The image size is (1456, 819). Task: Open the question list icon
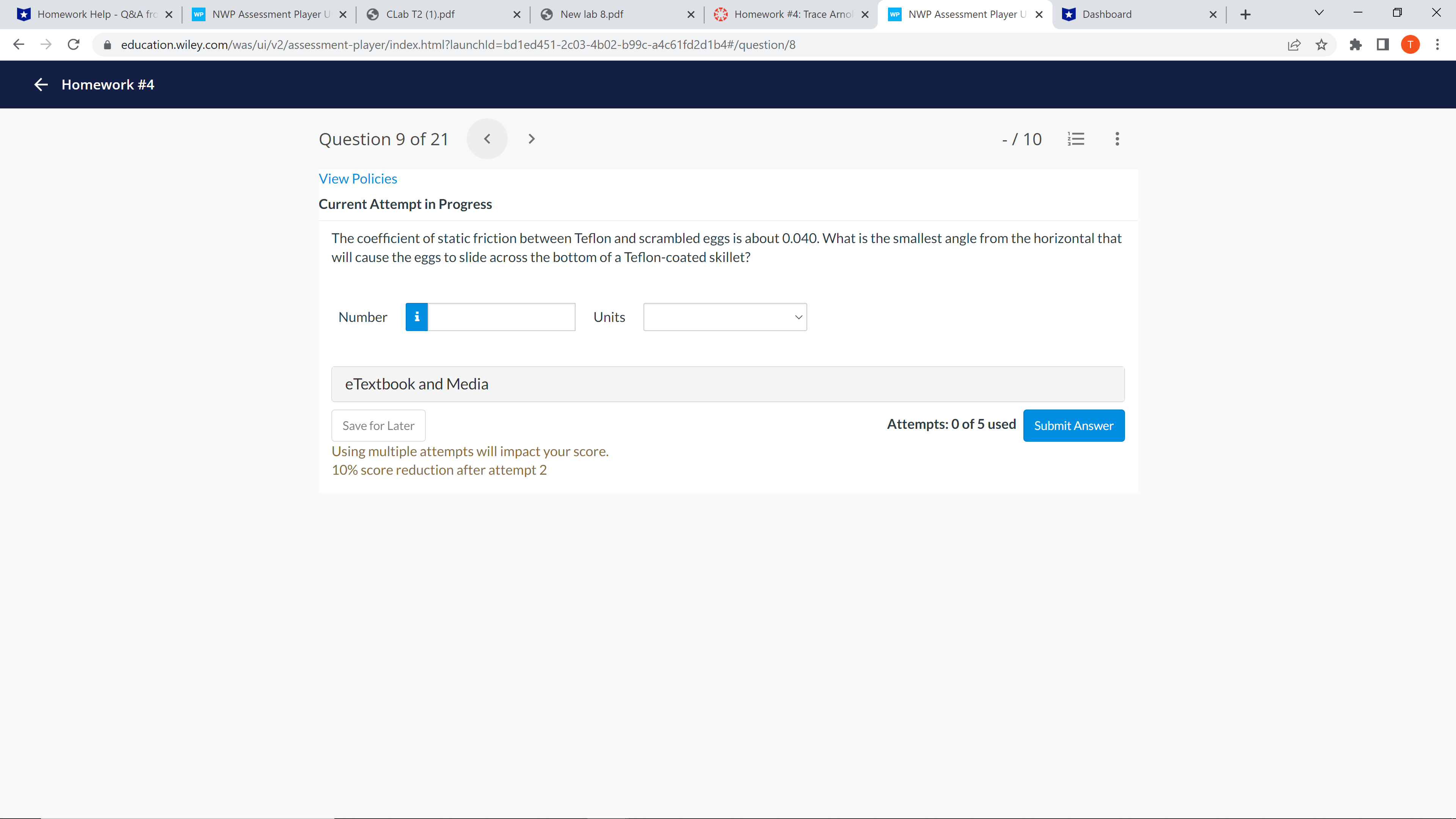coord(1076,139)
